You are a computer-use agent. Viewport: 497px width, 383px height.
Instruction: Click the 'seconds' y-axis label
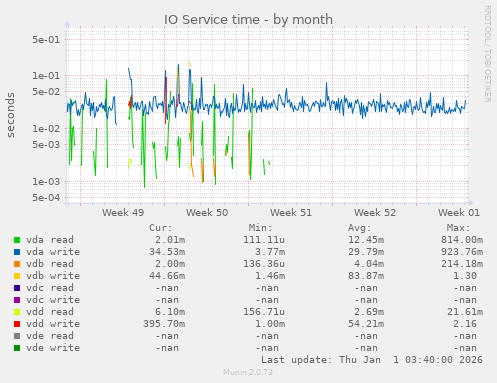point(10,115)
